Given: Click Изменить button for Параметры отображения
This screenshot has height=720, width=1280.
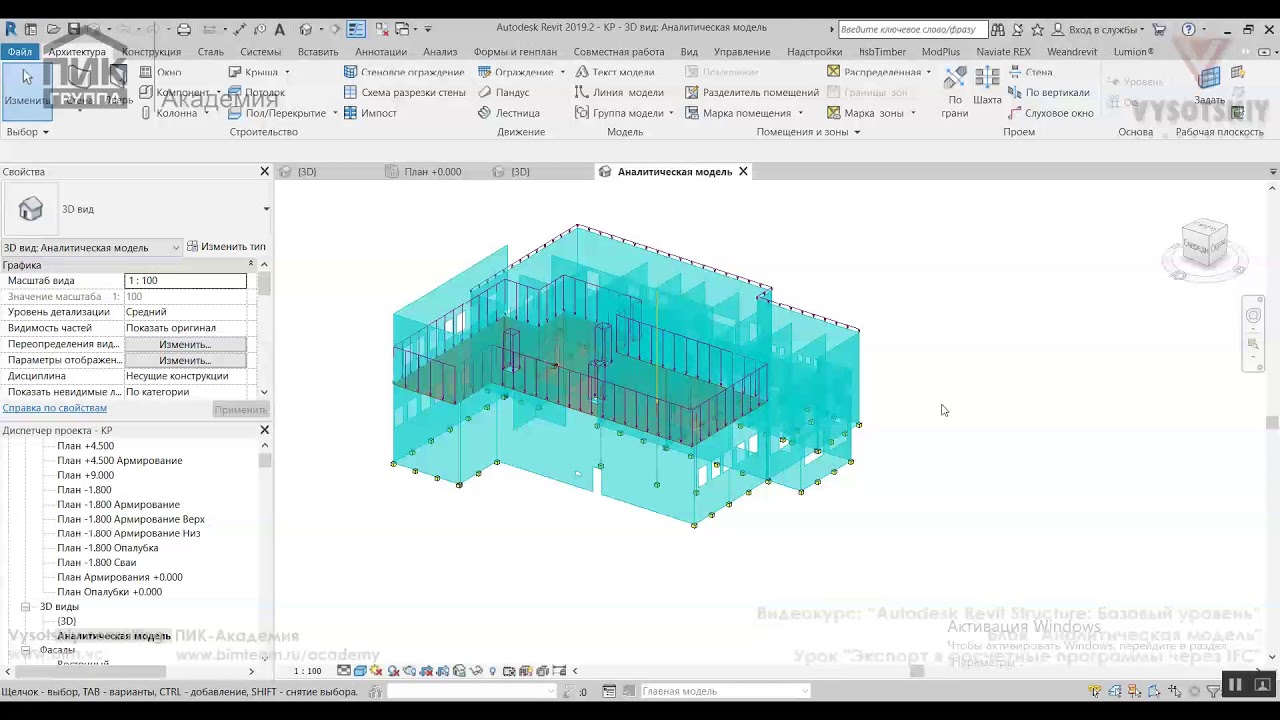Looking at the screenshot, I should point(185,360).
